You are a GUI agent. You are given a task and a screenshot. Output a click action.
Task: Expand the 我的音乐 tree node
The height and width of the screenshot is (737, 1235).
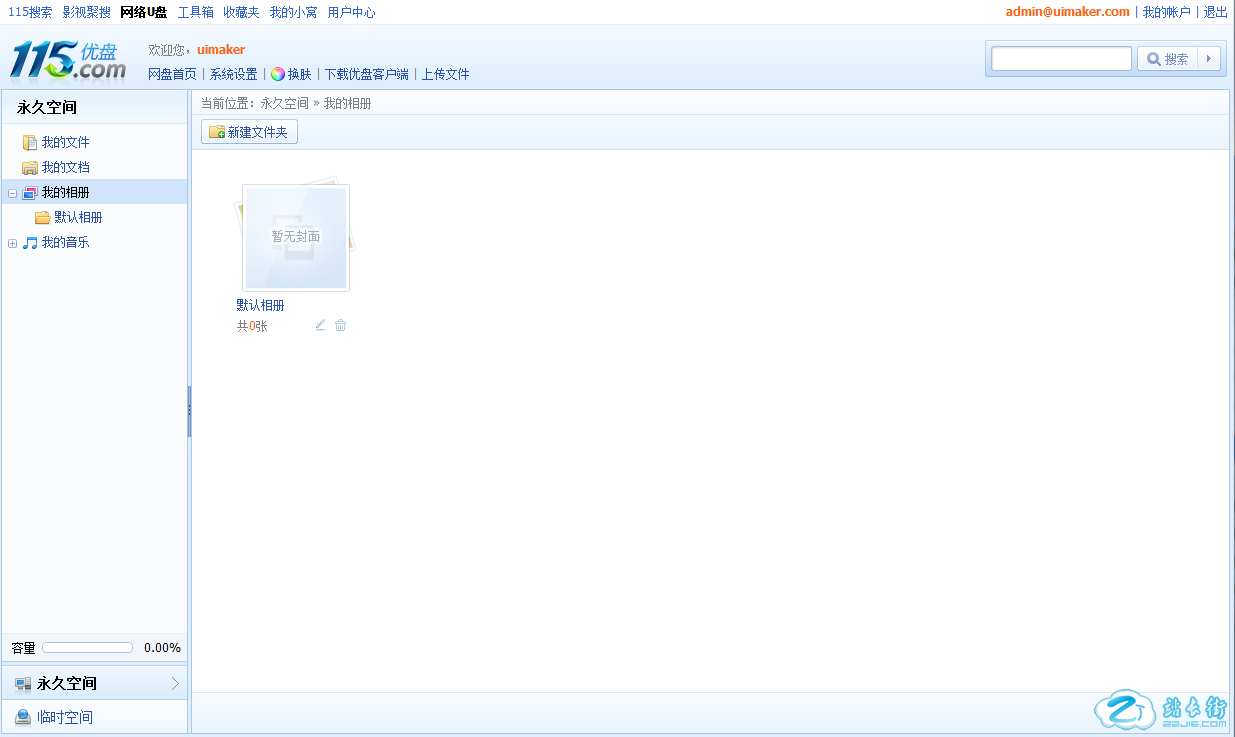click(12, 243)
